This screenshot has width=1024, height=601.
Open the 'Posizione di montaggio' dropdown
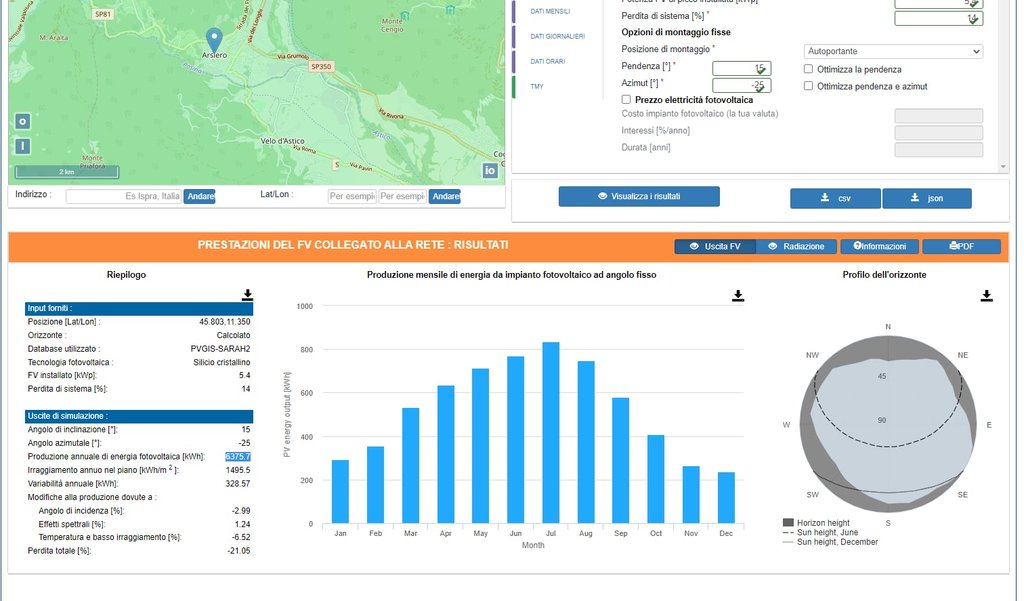(x=893, y=51)
